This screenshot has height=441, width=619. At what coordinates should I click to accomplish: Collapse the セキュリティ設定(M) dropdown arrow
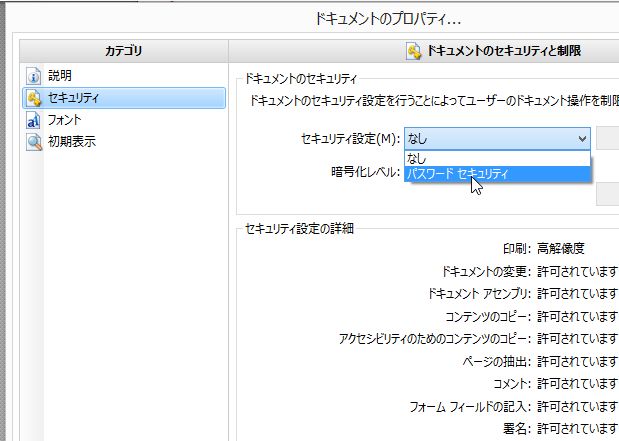[582, 139]
